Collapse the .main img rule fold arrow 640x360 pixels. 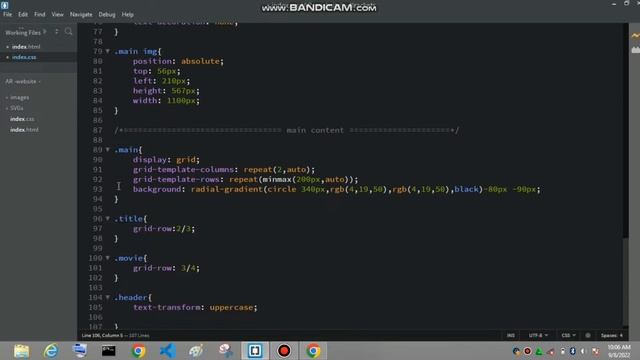point(108,51)
